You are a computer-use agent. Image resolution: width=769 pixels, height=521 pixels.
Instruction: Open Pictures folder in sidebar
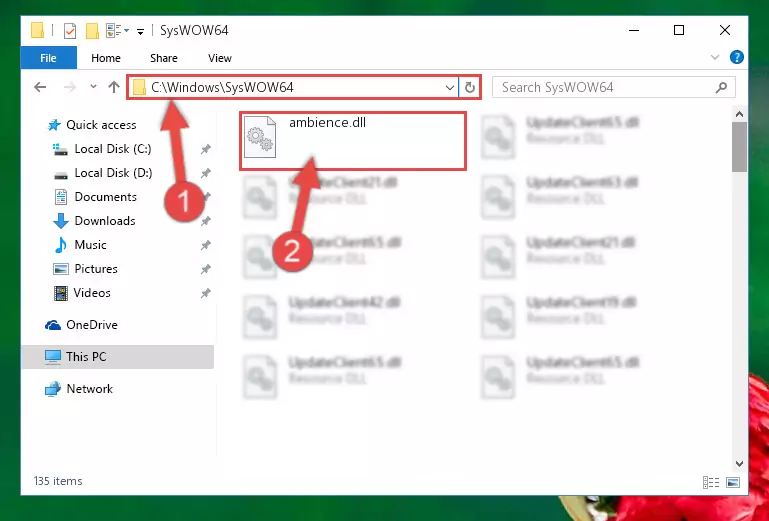[x=96, y=269]
